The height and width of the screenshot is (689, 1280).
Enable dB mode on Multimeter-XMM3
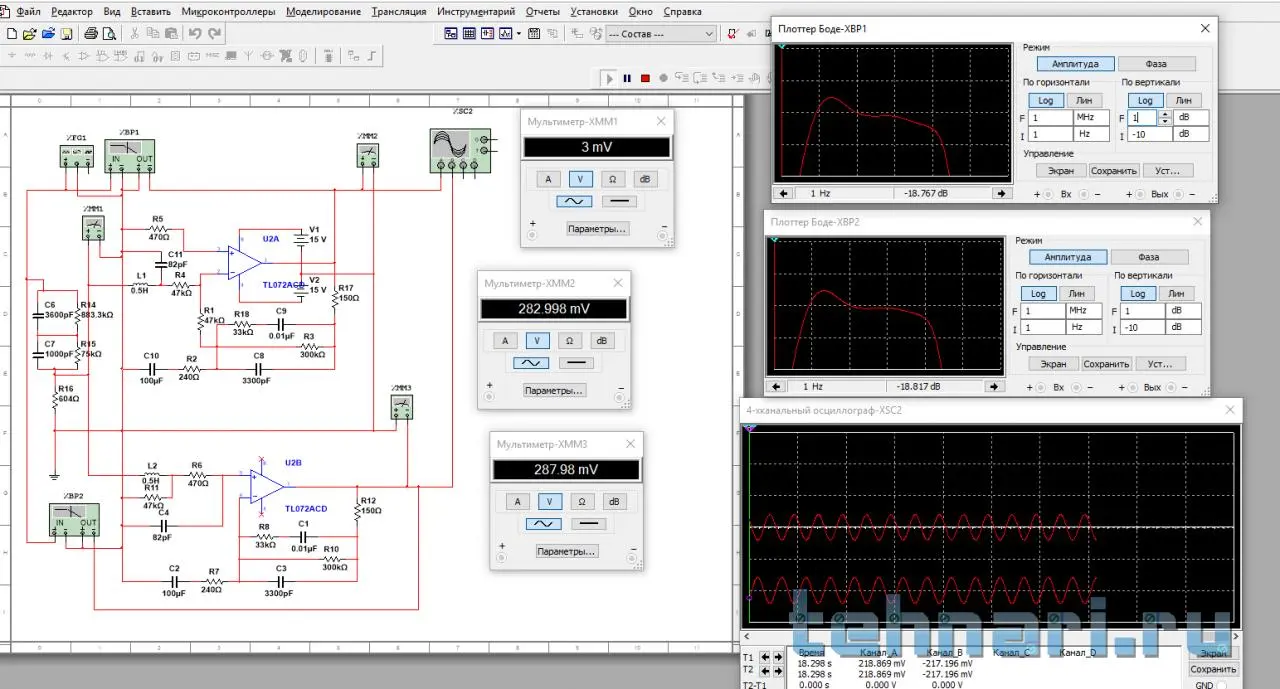(x=614, y=502)
